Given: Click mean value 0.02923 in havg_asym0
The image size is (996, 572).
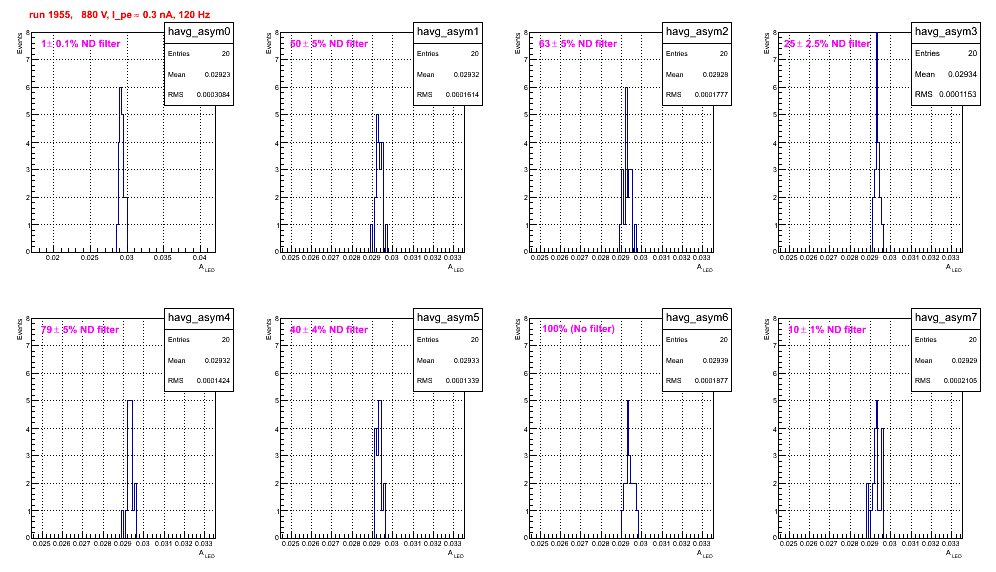Looking at the screenshot, I should tap(217, 74).
